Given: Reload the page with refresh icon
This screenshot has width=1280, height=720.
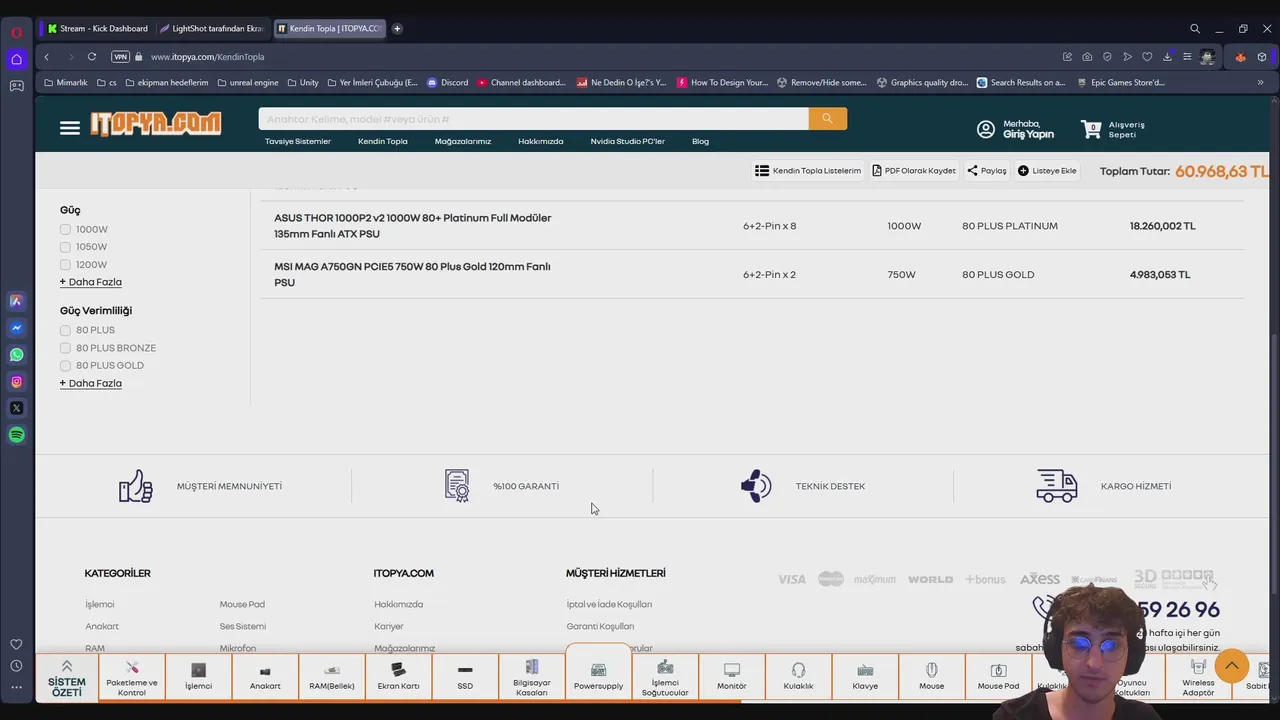Looking at the screenshot, I should (92, 57).
